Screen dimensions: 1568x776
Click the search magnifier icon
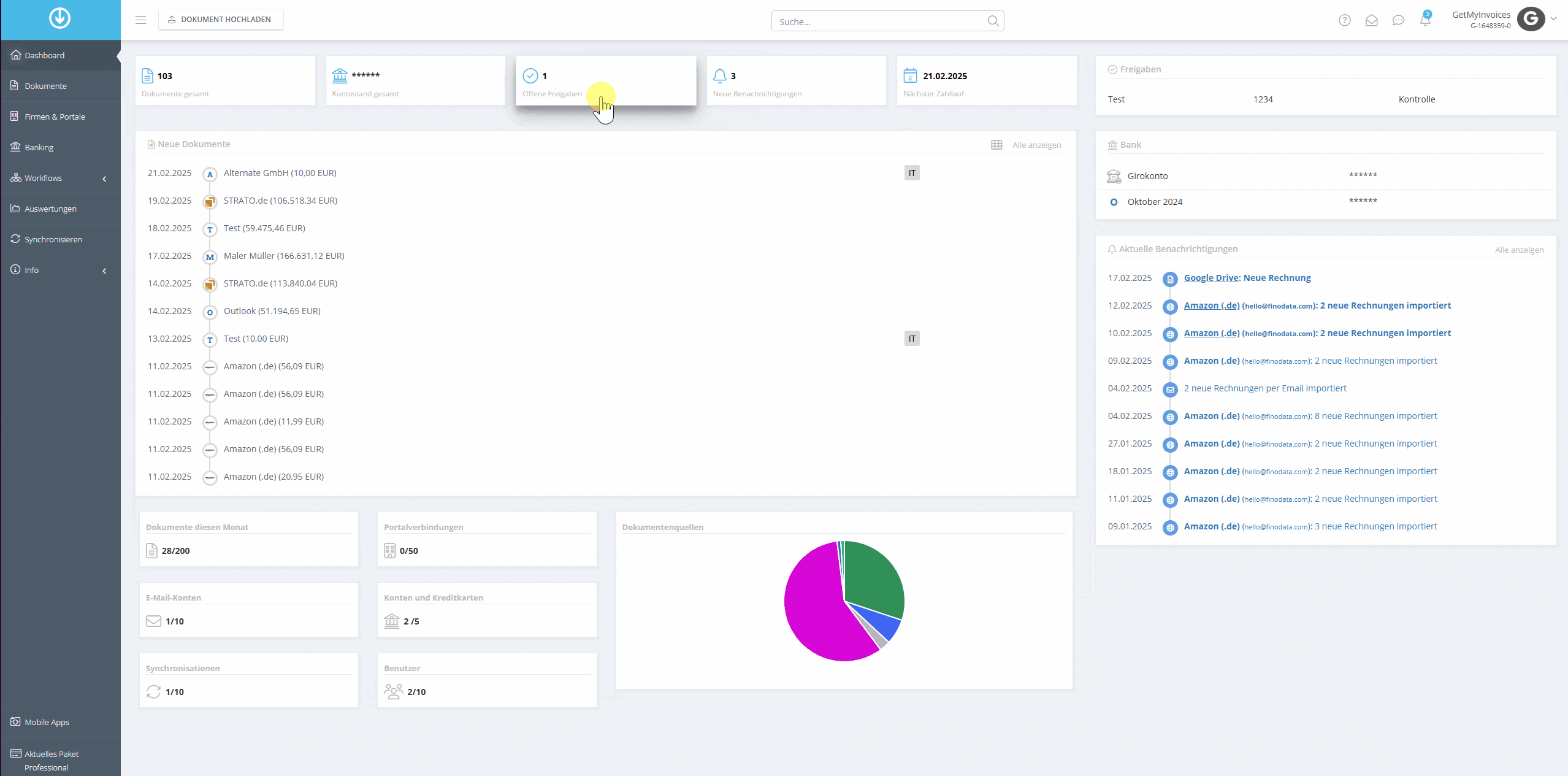point(993,21)
